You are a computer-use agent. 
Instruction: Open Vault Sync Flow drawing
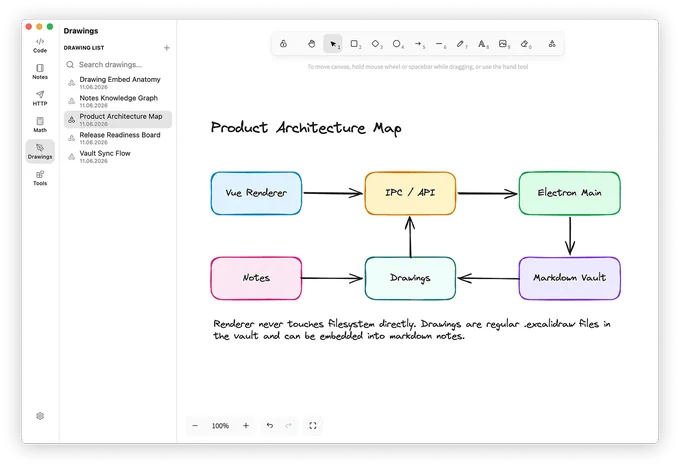point(118,156)
